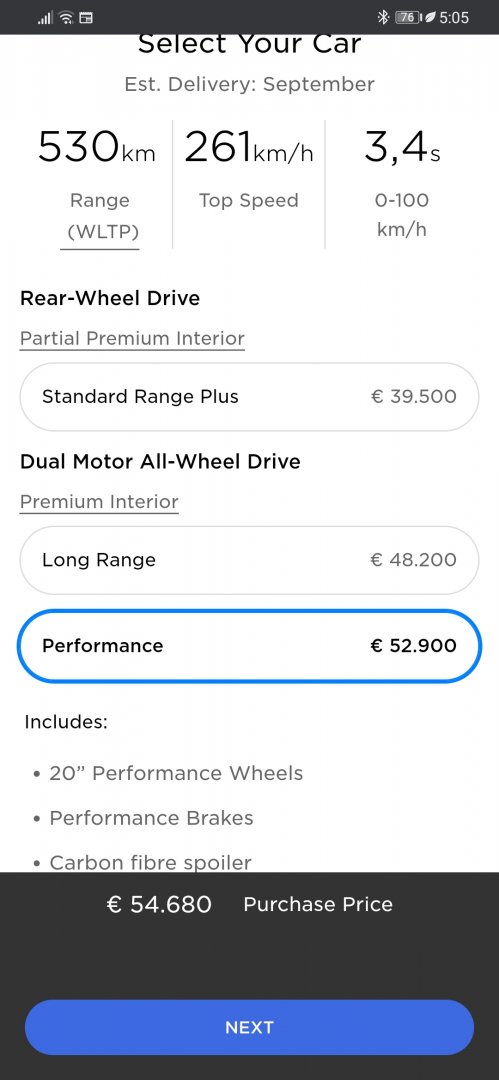Screen dimensions: 499x1080
Task: Tap the notification card icon in status bar
Action: coord(86,18)
